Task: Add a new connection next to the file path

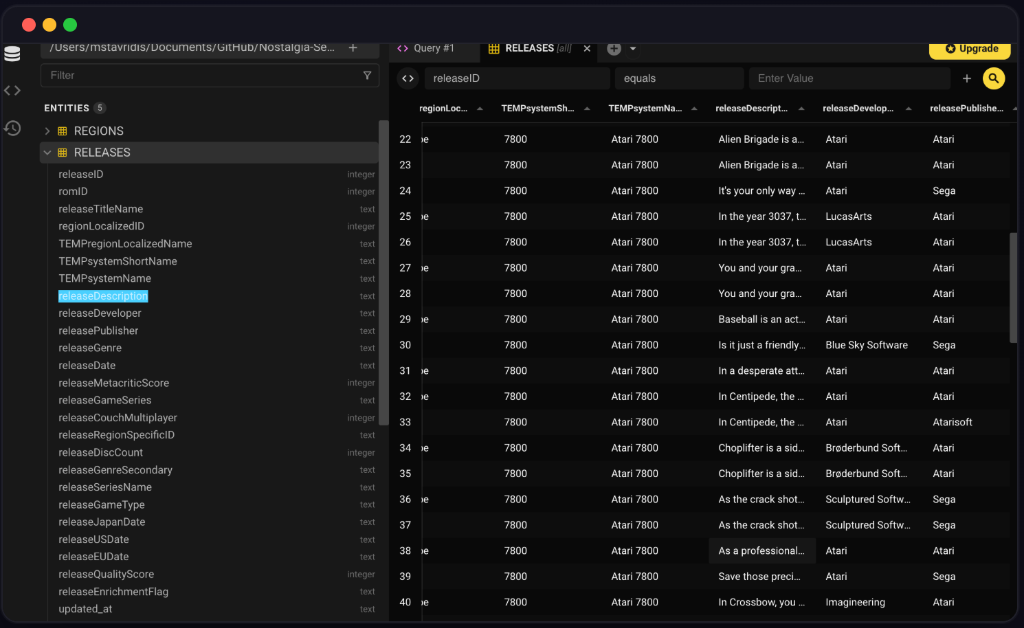Action: click(353, 48)
